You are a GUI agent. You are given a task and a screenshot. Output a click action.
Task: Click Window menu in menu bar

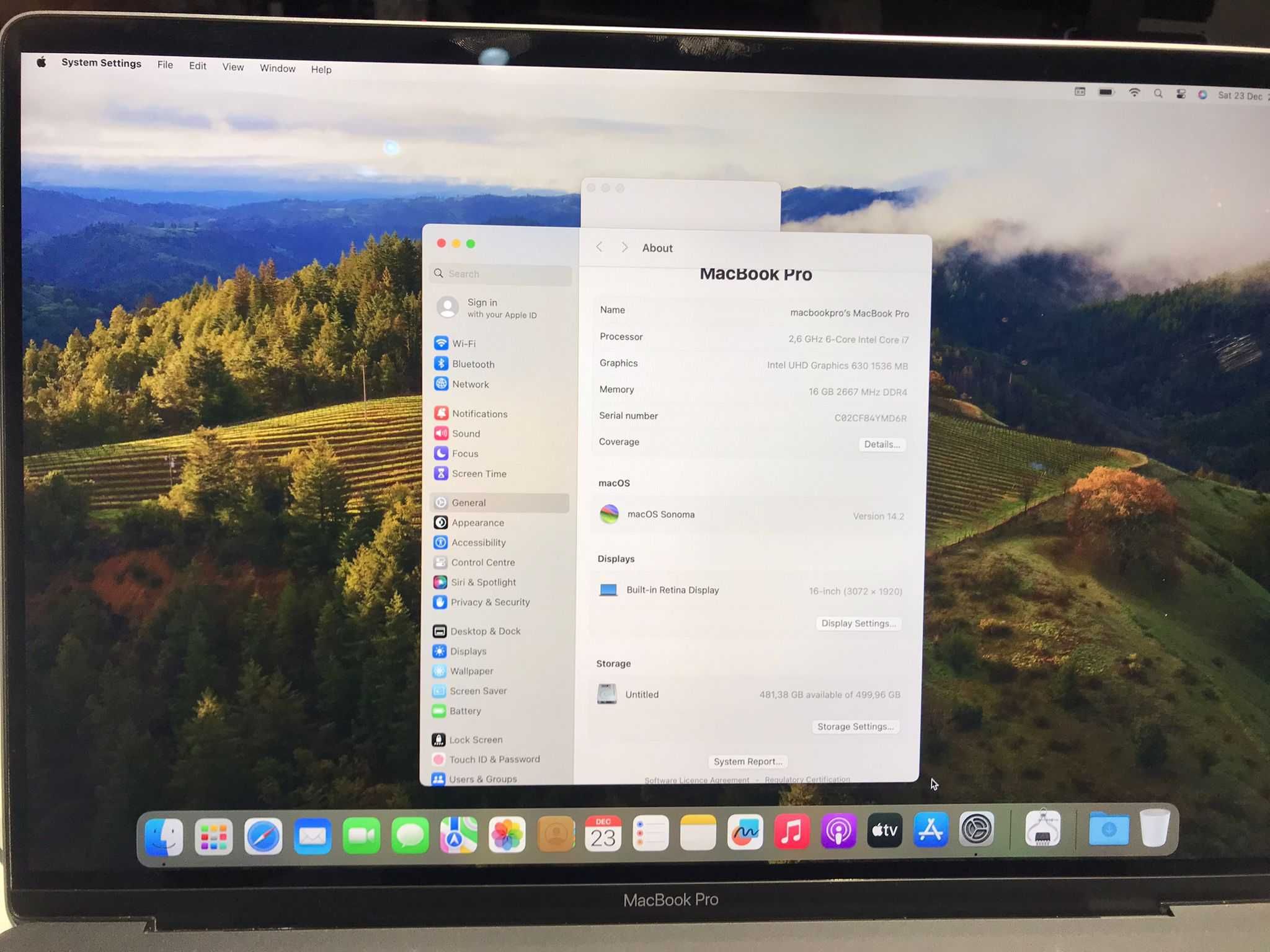pyautogui.click(x=276, y=69)
